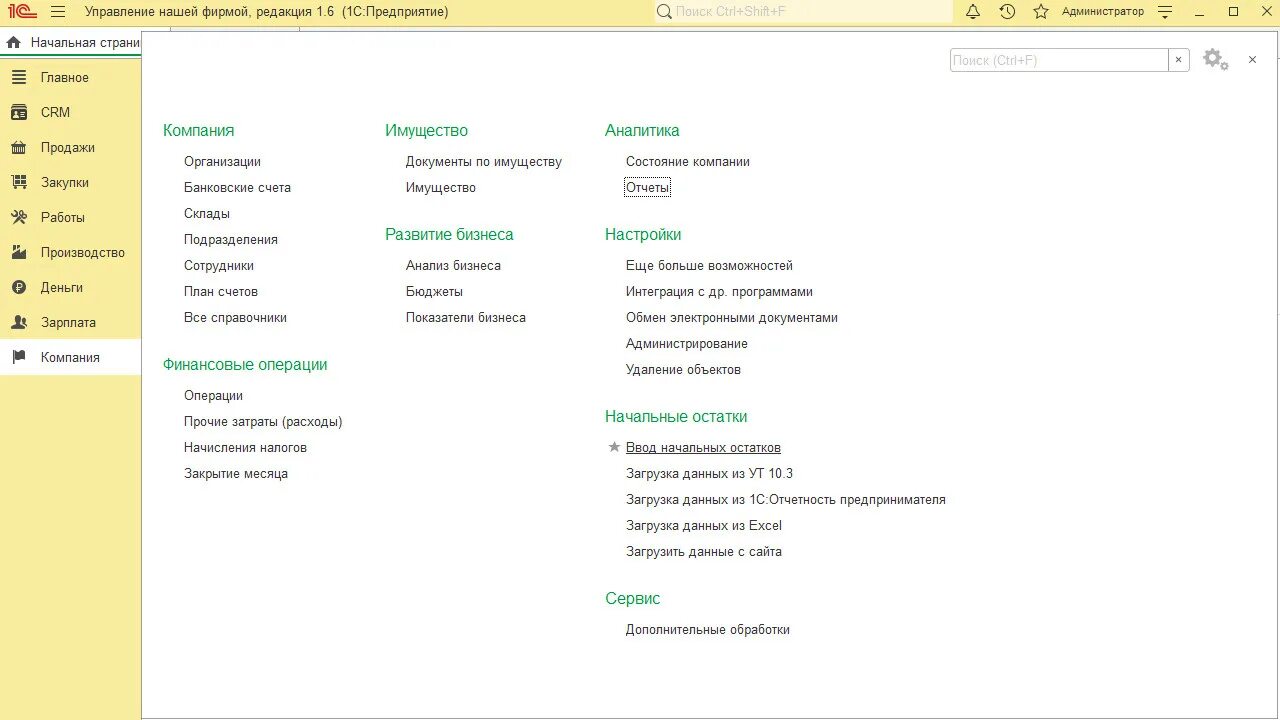Open Анализ бизнеса link

pos(453,265)
